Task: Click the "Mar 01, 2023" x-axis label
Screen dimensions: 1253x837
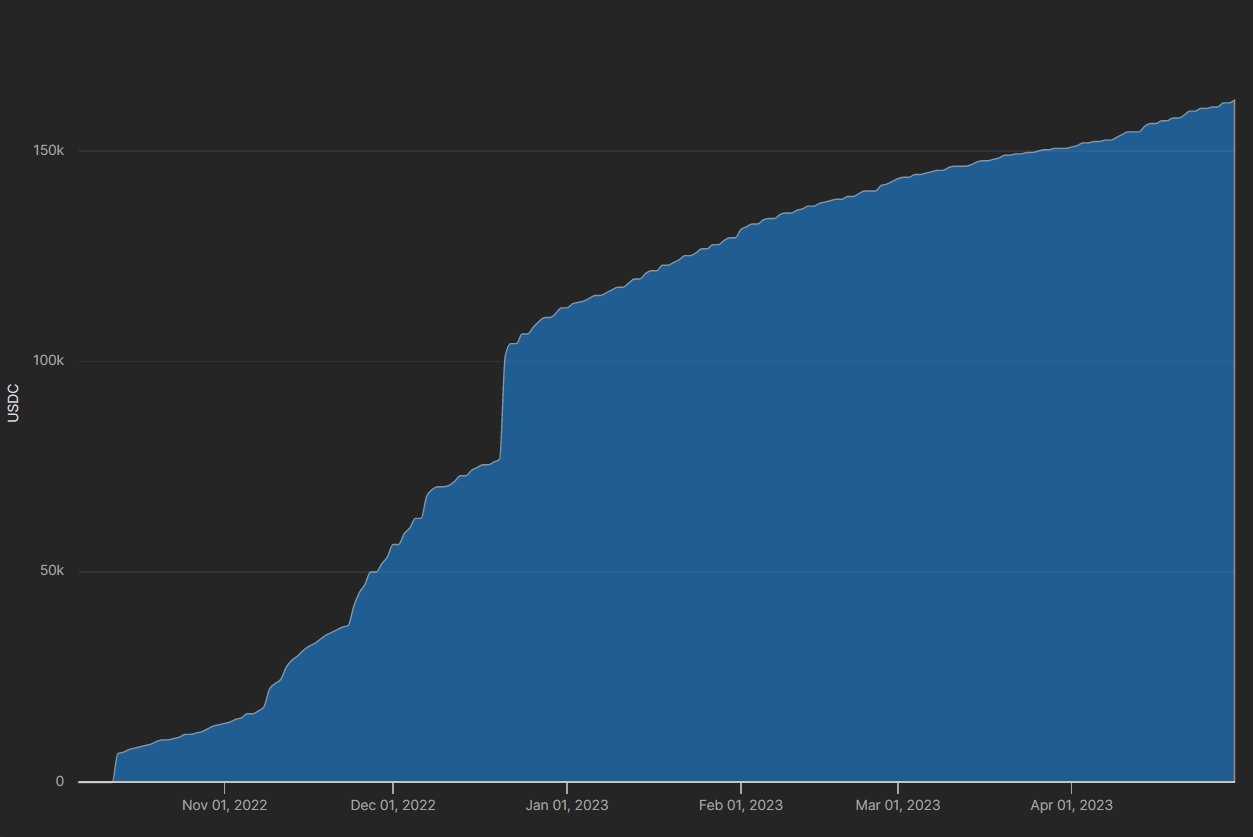Action: point(897,805)
